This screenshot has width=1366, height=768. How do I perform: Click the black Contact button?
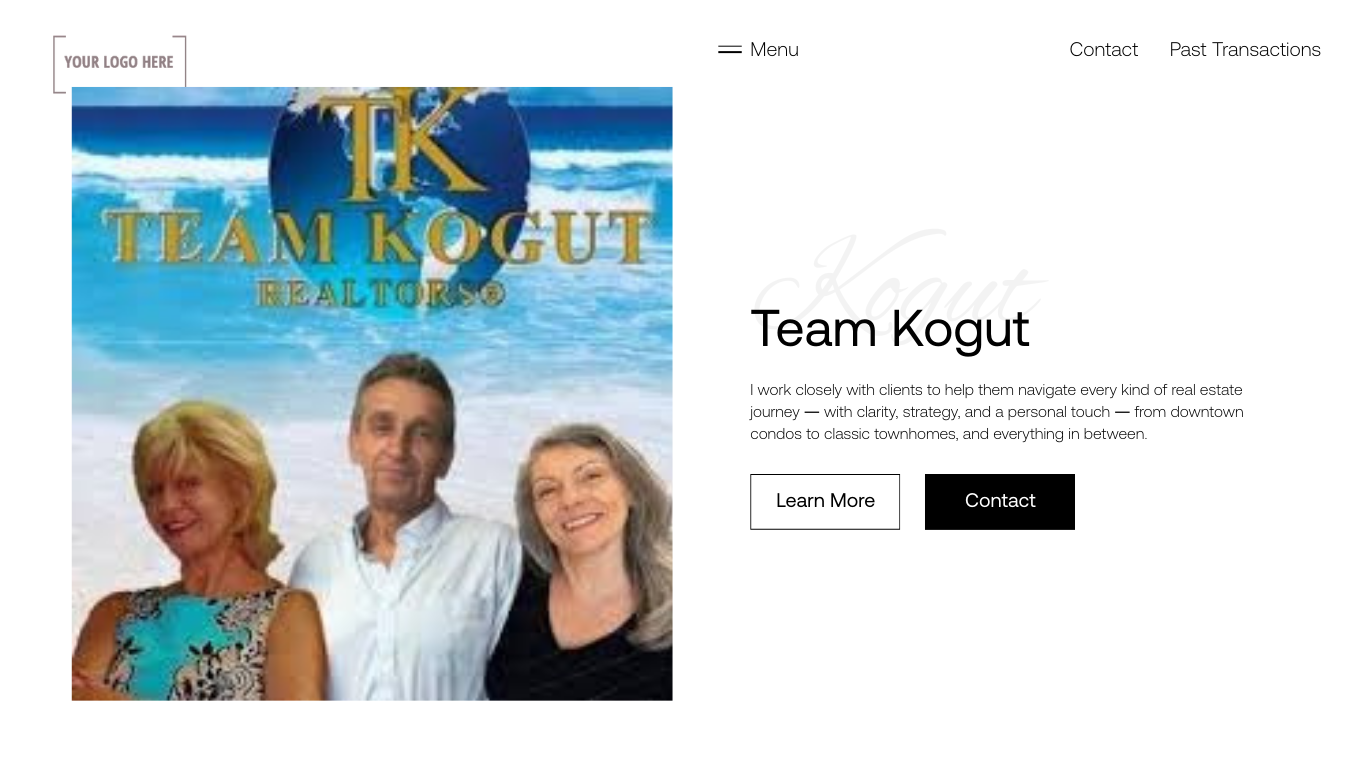click(x=1000, y=502)
